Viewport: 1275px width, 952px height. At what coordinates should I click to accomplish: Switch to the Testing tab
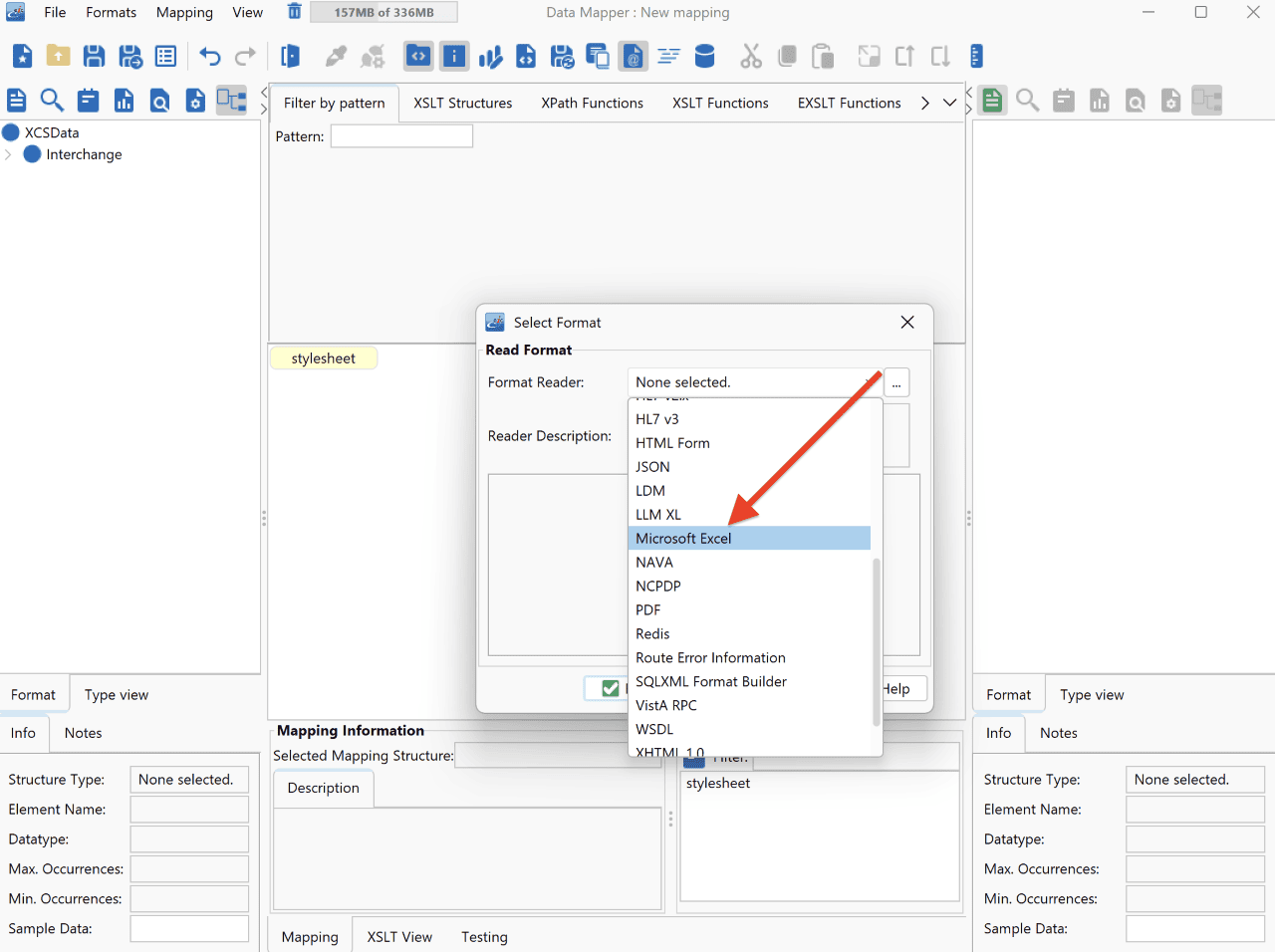pyautogui.click(x=484, y=937)
